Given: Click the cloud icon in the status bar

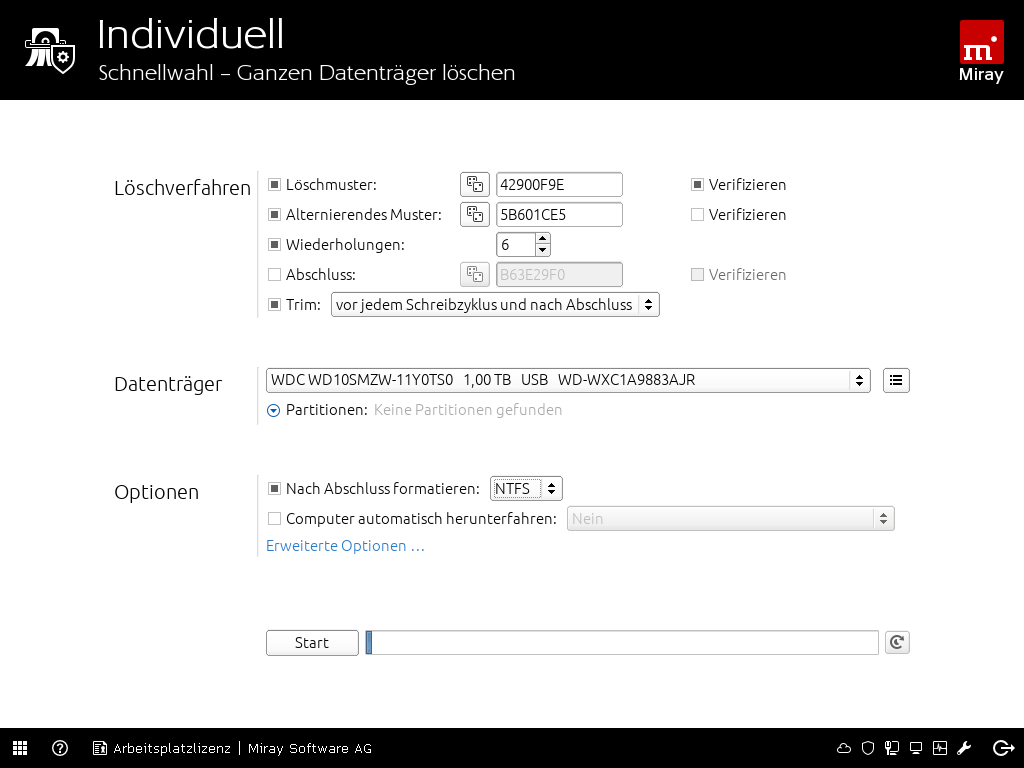Looking at the screenshot, I should coord(844,748).
